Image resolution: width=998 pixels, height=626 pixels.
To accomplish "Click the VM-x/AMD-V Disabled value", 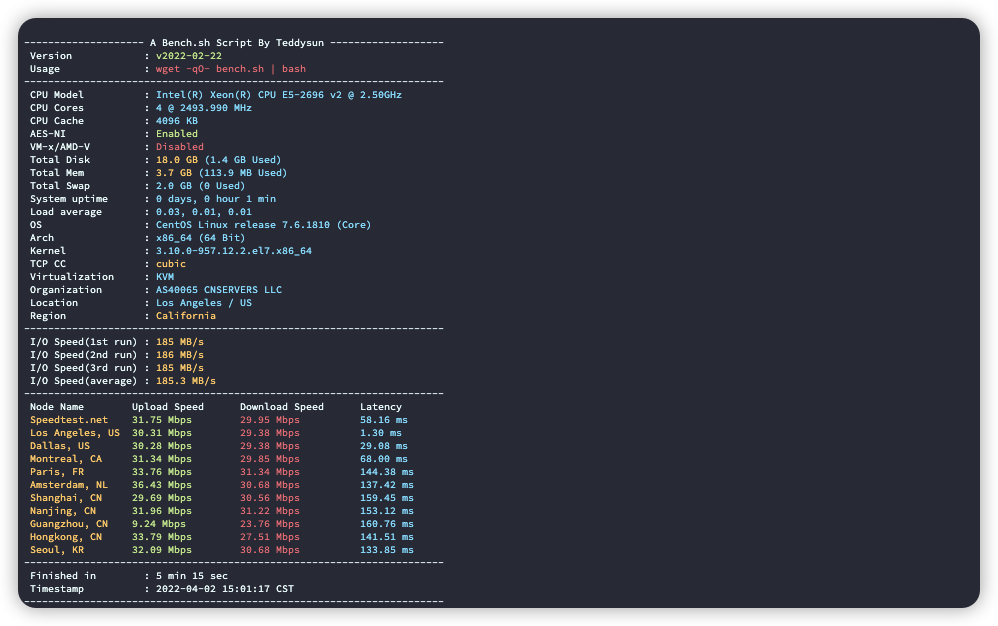I will pyautogui.click(x=180, y=147).
